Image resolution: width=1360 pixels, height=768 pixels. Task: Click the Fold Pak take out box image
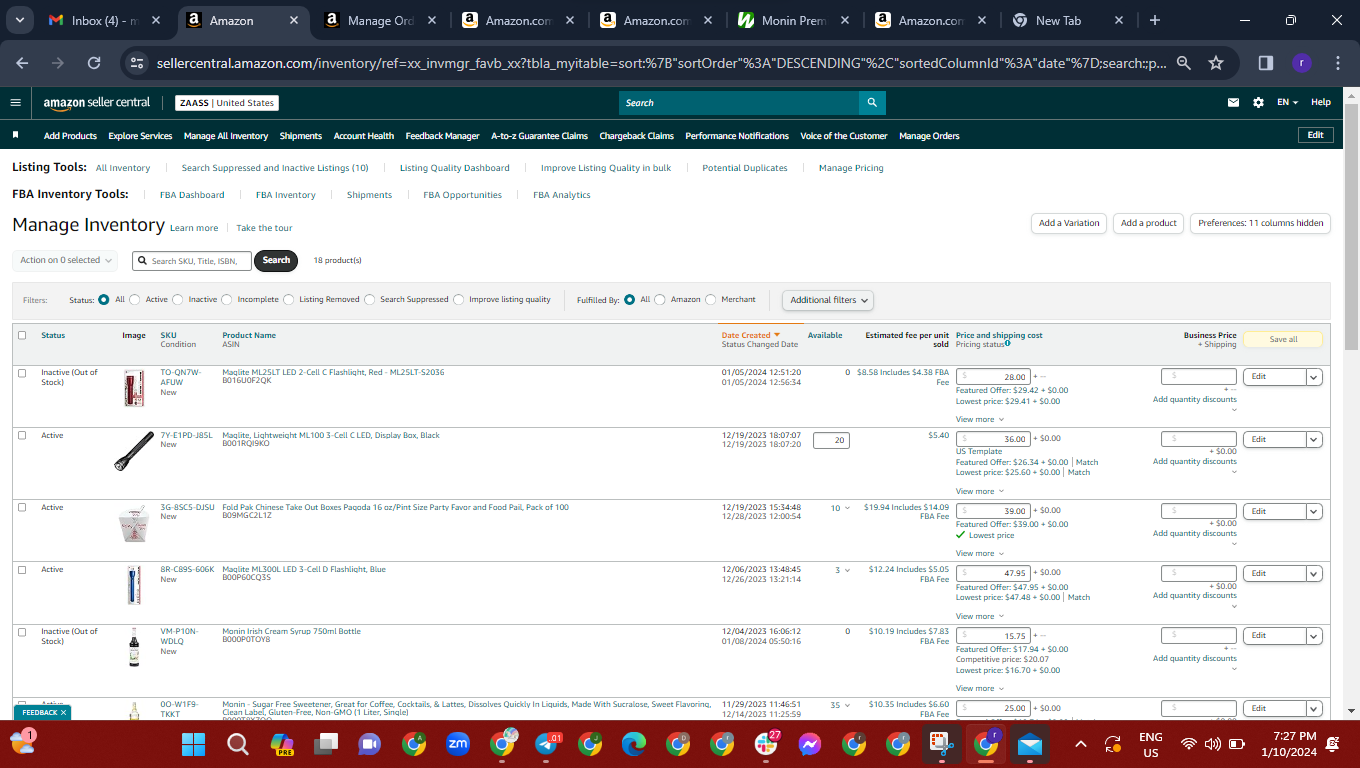(x=133, y=524)
